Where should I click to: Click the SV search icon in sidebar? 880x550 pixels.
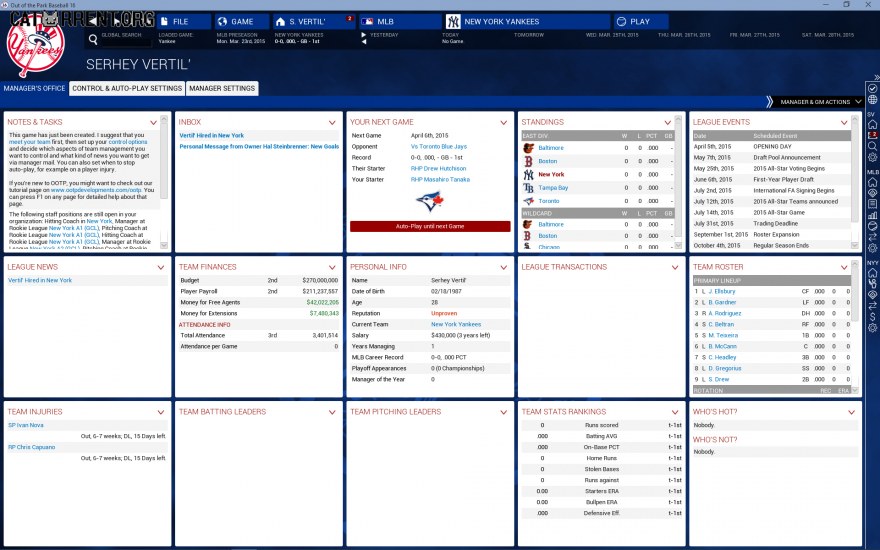pos(872,146)
